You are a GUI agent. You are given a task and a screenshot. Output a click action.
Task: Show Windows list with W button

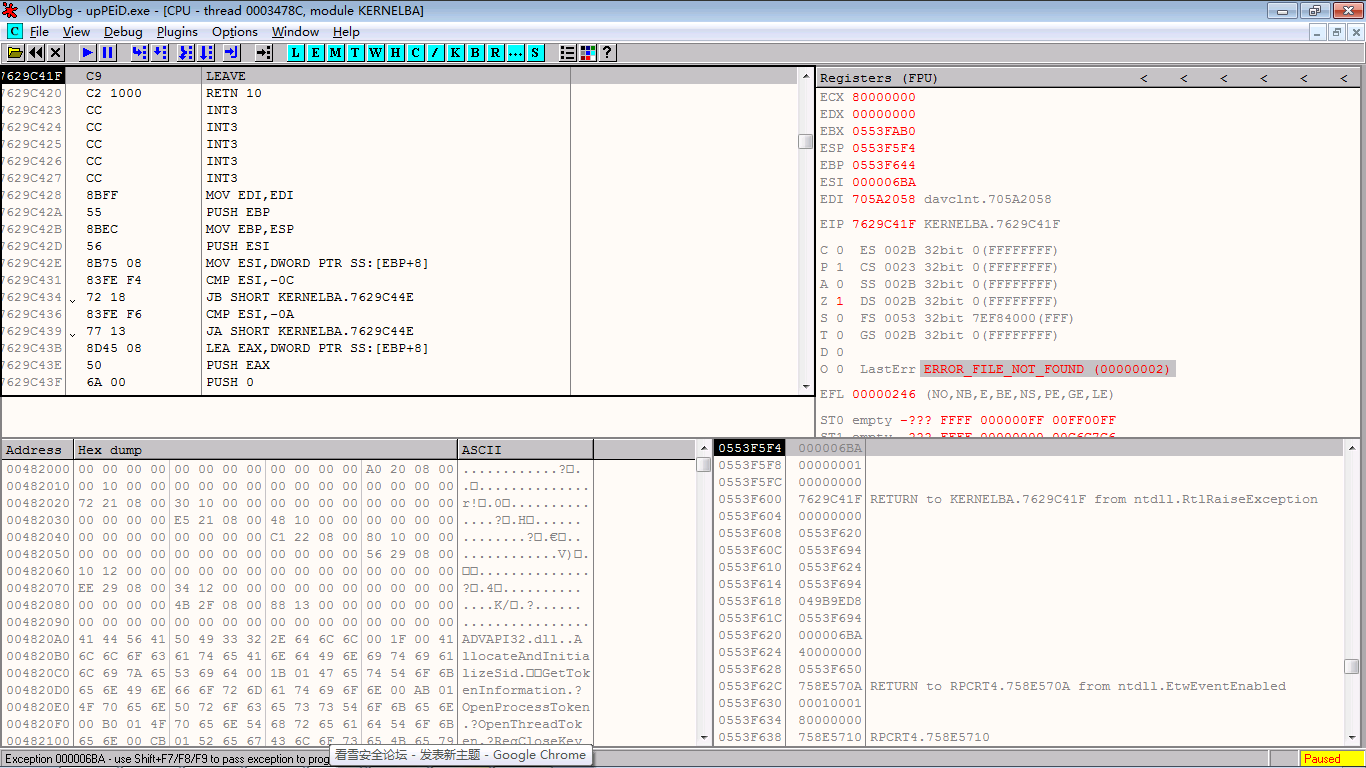(376, 52)
